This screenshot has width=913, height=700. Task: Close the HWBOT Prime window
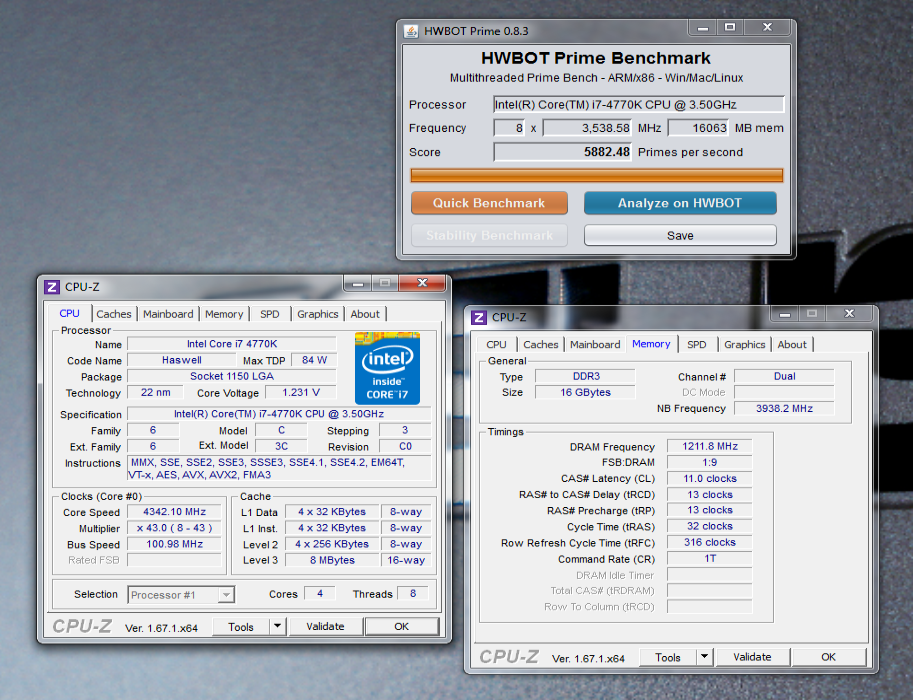(x=767, y=27)
